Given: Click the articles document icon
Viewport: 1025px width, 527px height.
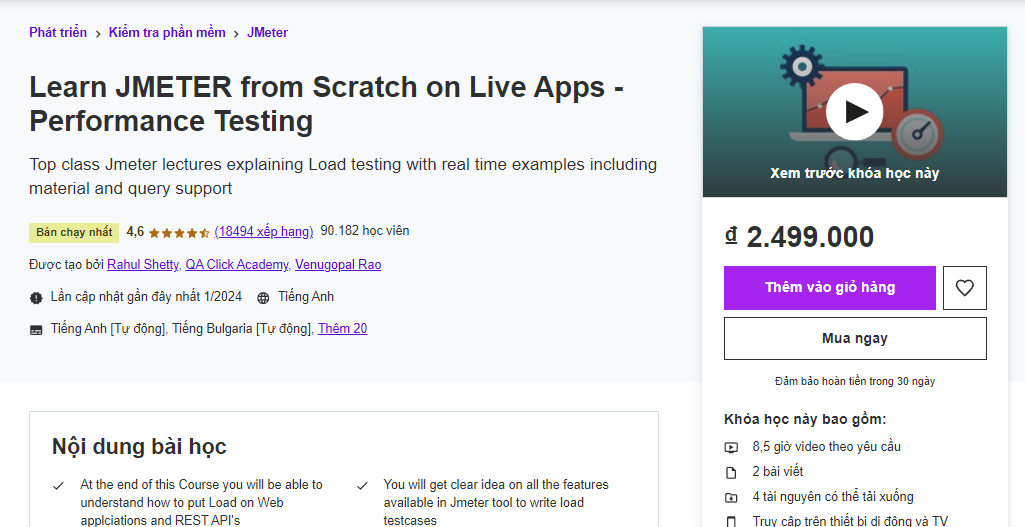Looking at the screenshot, I should [x=731, y=472].
